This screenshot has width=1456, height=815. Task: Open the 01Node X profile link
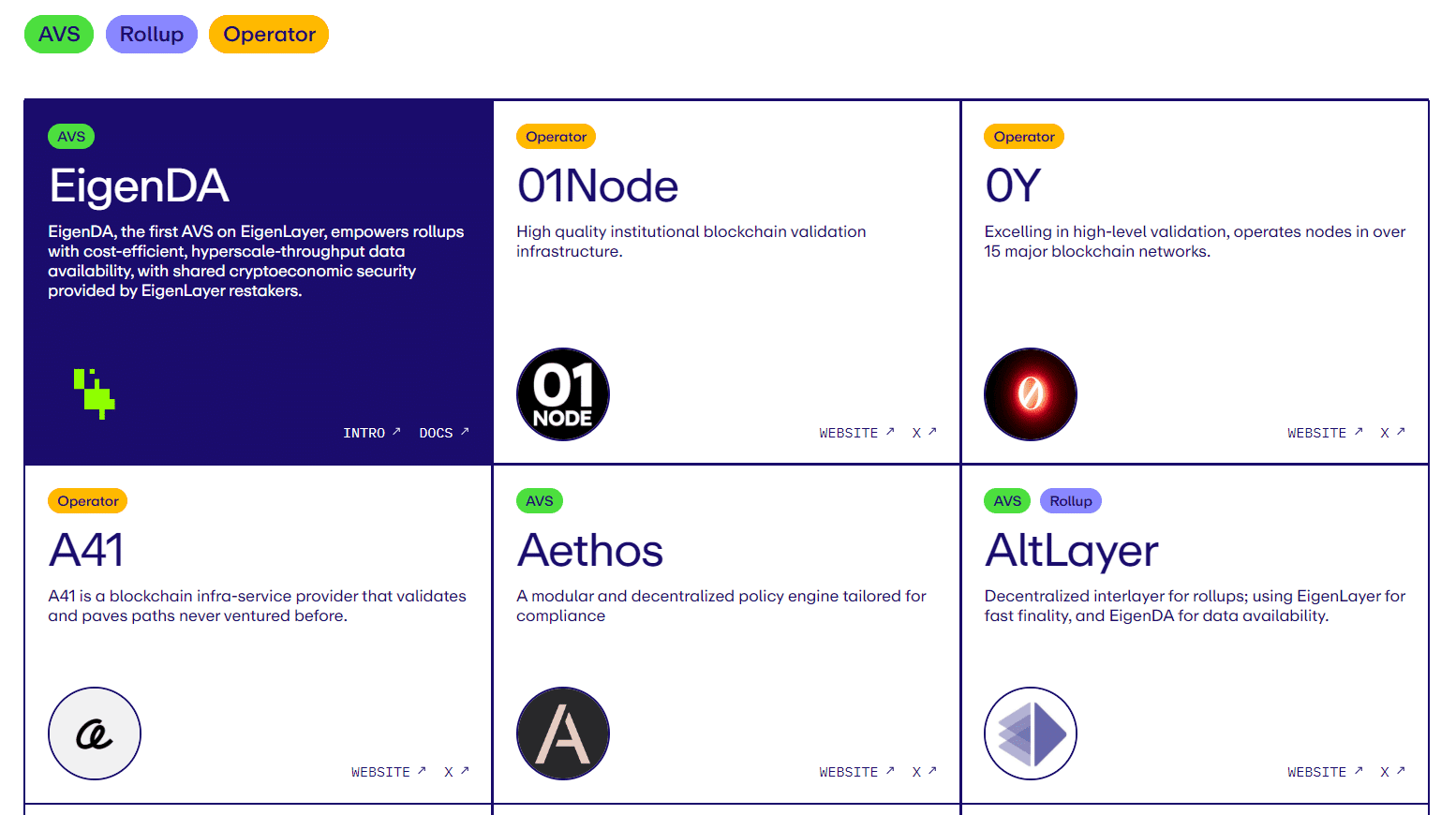[x=924, y=433]
